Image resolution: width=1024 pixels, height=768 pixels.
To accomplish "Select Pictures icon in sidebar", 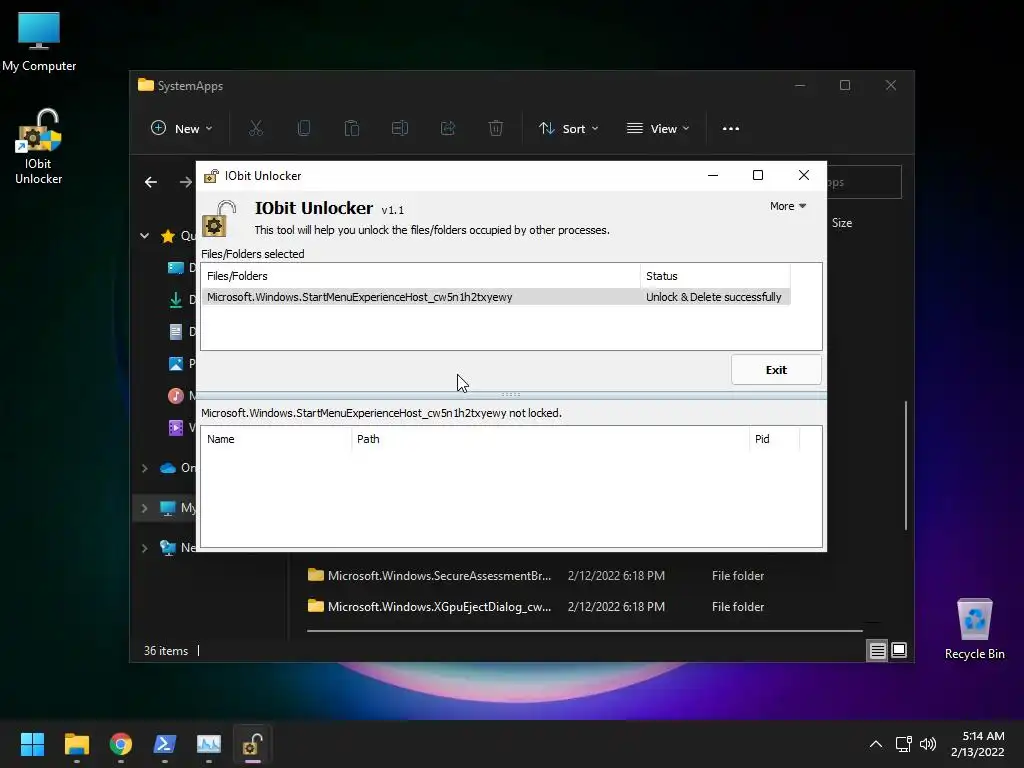I will pyautogui.click(x=176, y=364).
